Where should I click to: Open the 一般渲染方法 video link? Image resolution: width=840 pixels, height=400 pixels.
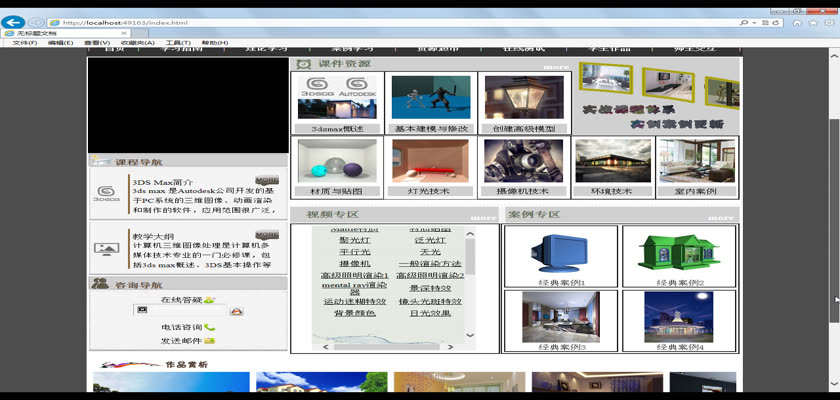point(430,263)
